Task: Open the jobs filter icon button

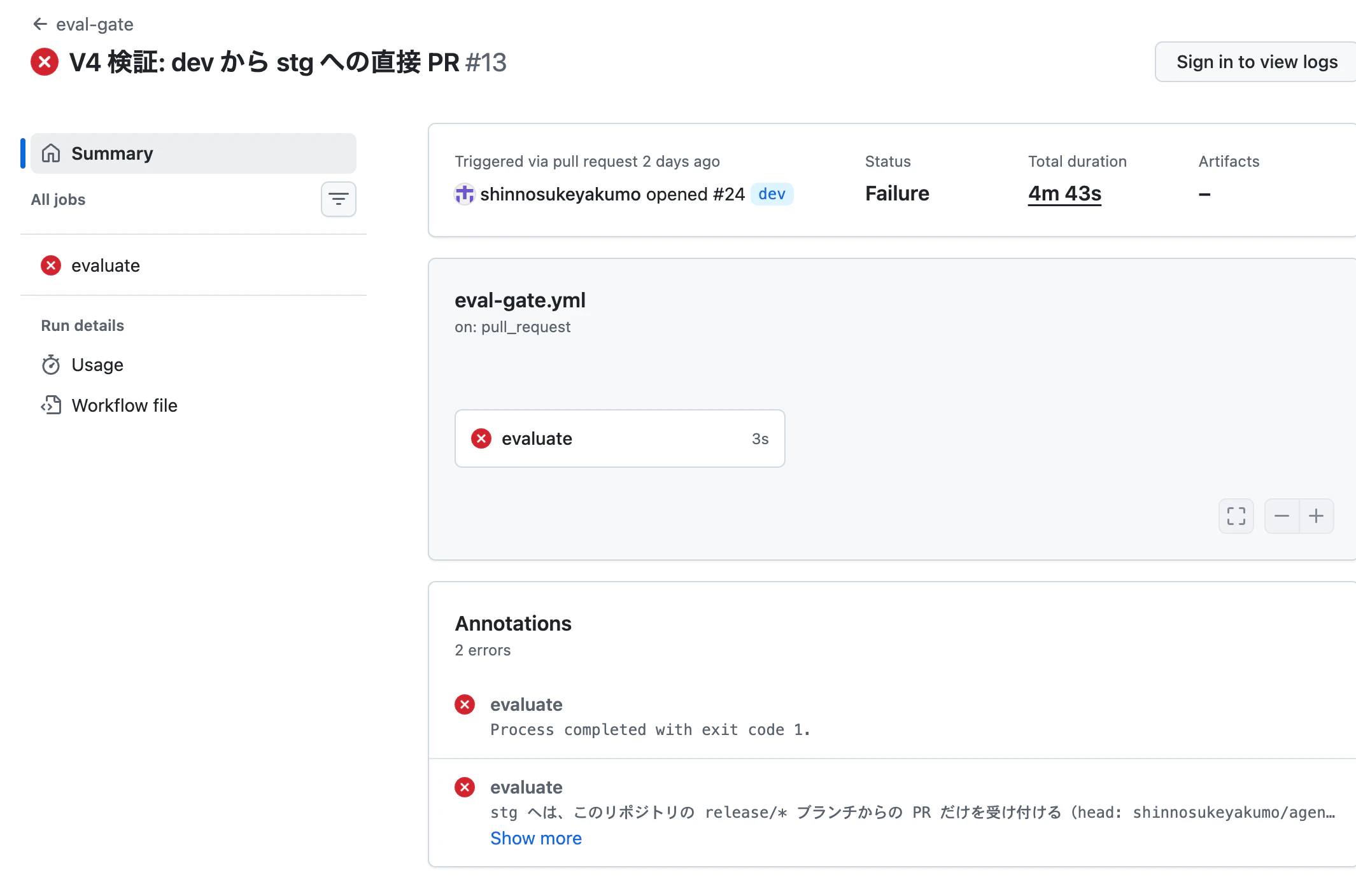Action: coord(339,199)
